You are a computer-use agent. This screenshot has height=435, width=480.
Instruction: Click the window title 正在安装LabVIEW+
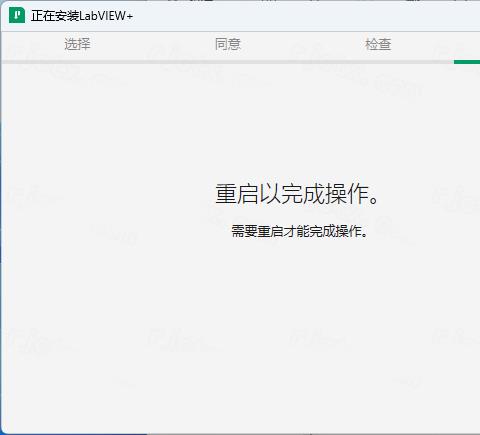click(82, 16)
